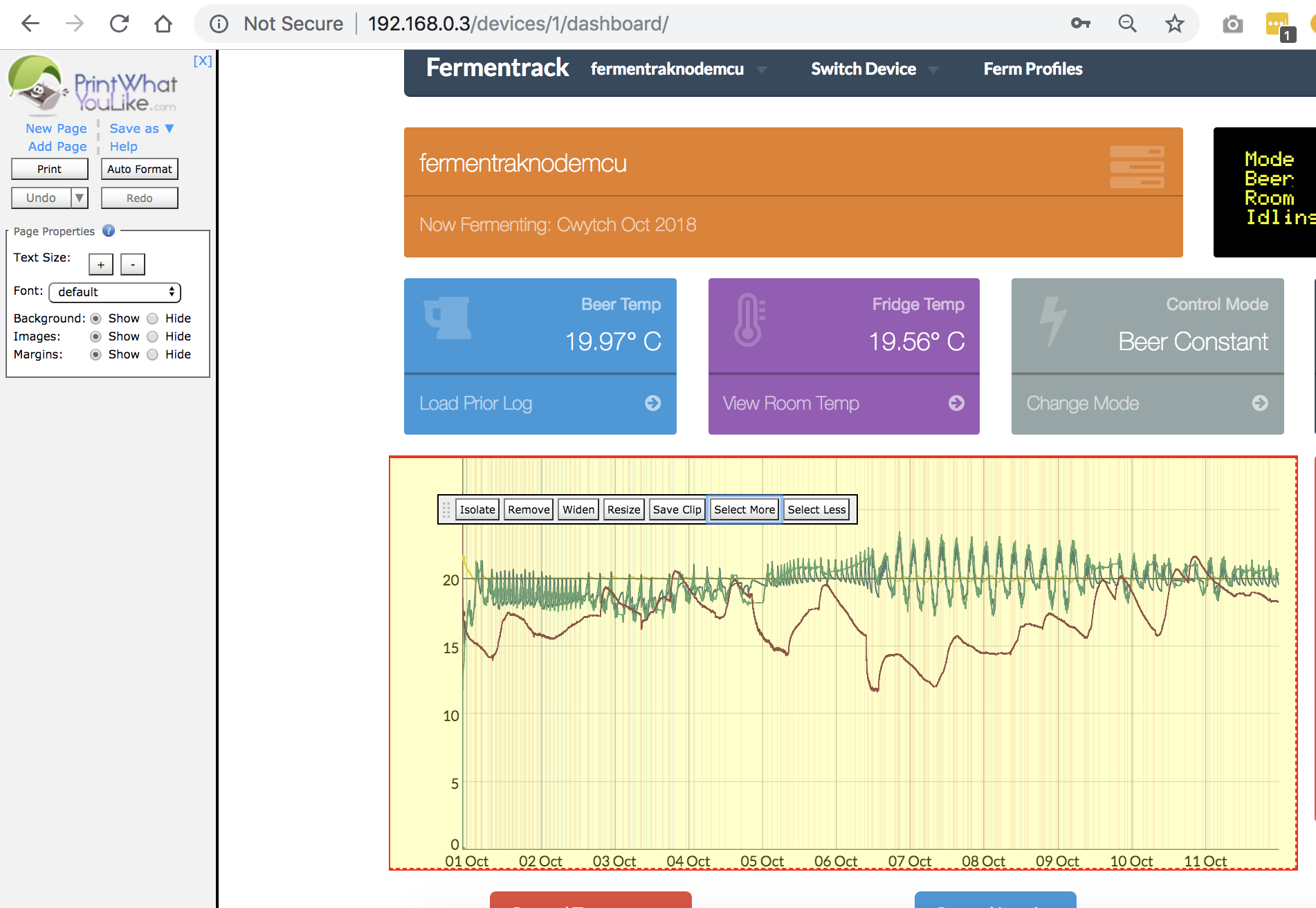Click the Print button

pos(50,169)
